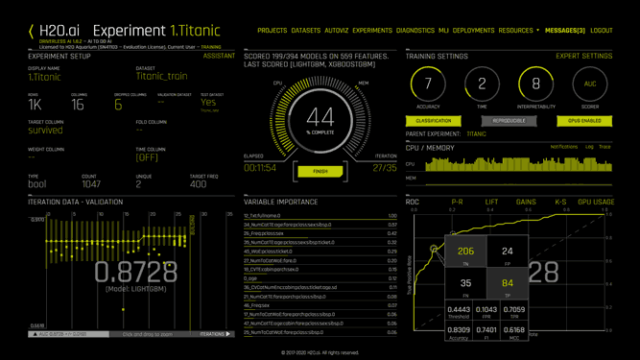
Task: Switch to the Gains chart tab
Action: click(526, 202)
